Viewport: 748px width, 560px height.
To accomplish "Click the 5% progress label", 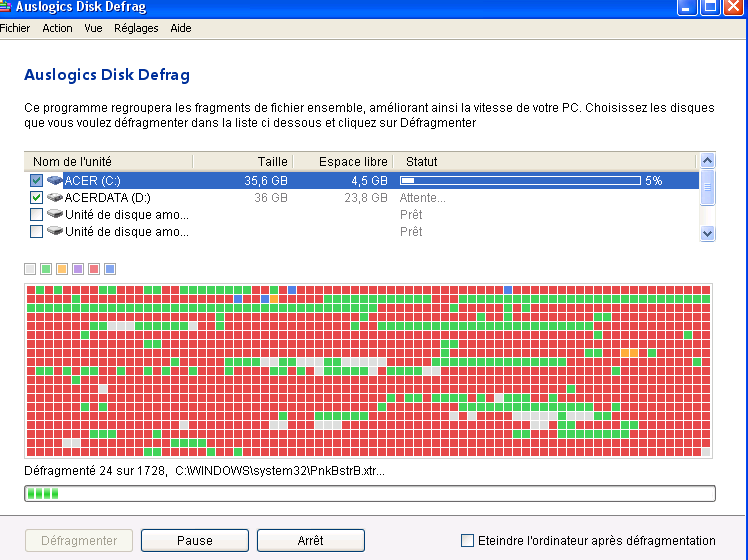I will [654, 181].
